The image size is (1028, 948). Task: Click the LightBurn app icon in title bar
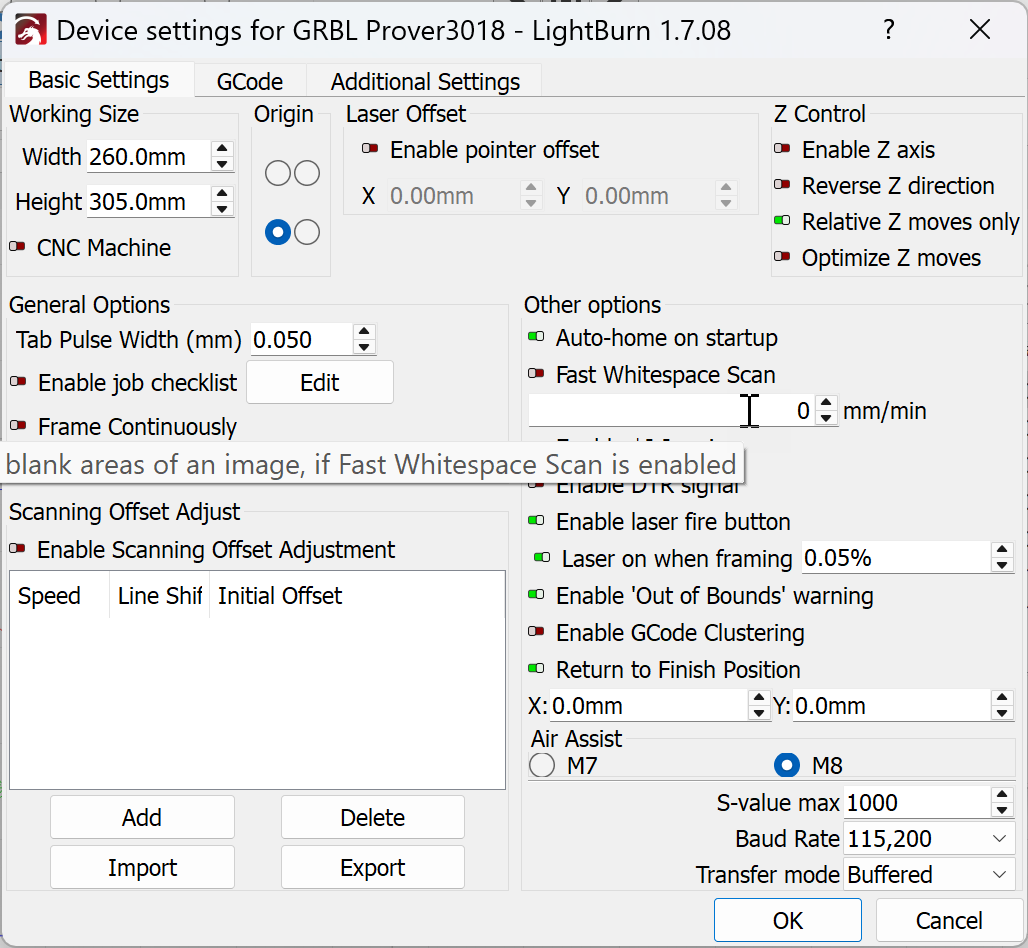pyautogui.click(x=30, y=30)
